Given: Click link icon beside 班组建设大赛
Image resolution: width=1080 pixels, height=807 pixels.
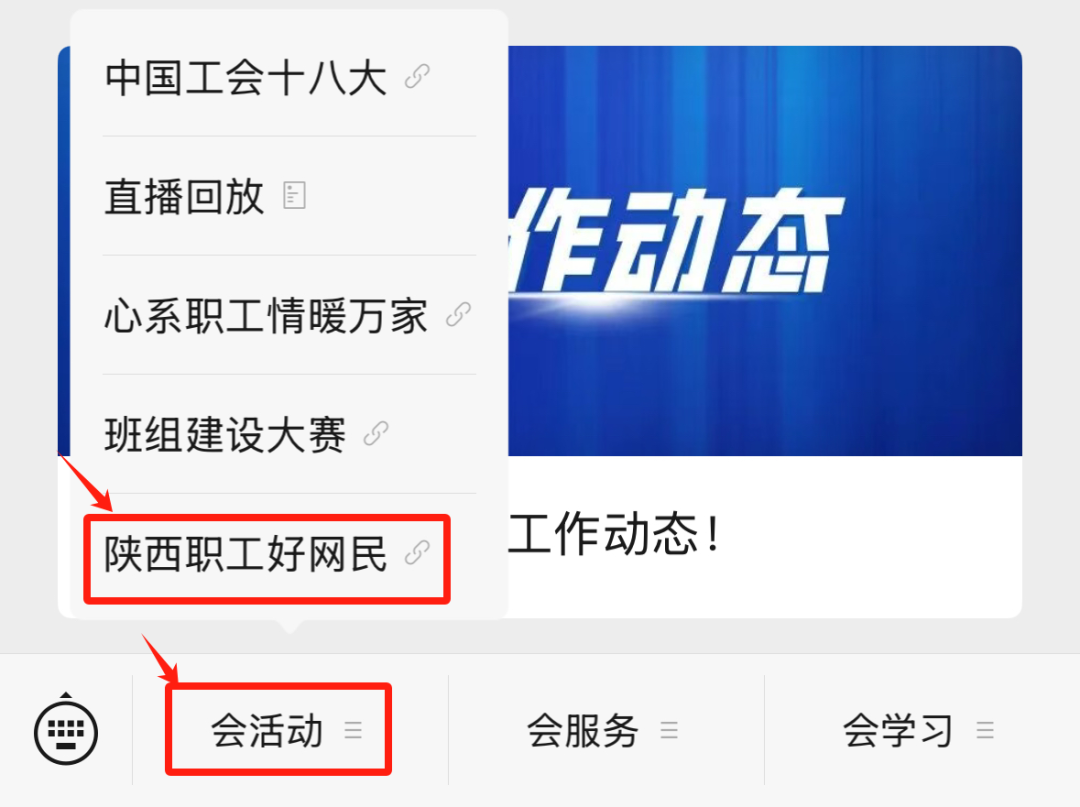Looking at the screenshot, I should pyautogui.click(x=375, y=434).
